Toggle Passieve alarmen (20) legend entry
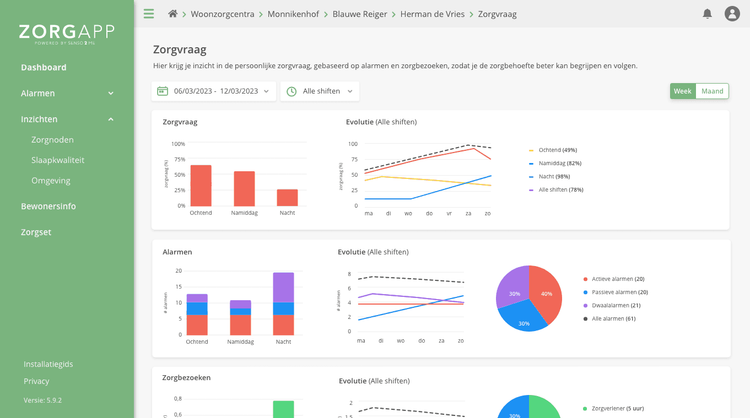 click(615, 292)
